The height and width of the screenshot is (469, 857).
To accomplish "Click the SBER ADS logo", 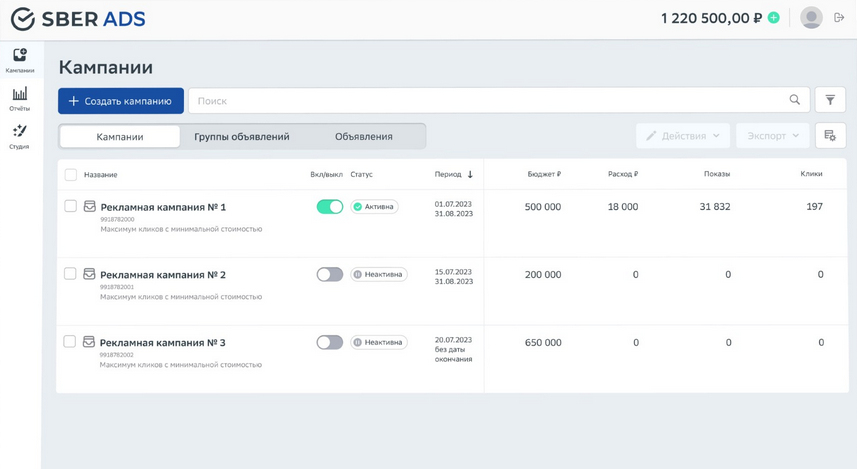I will 78,19.
